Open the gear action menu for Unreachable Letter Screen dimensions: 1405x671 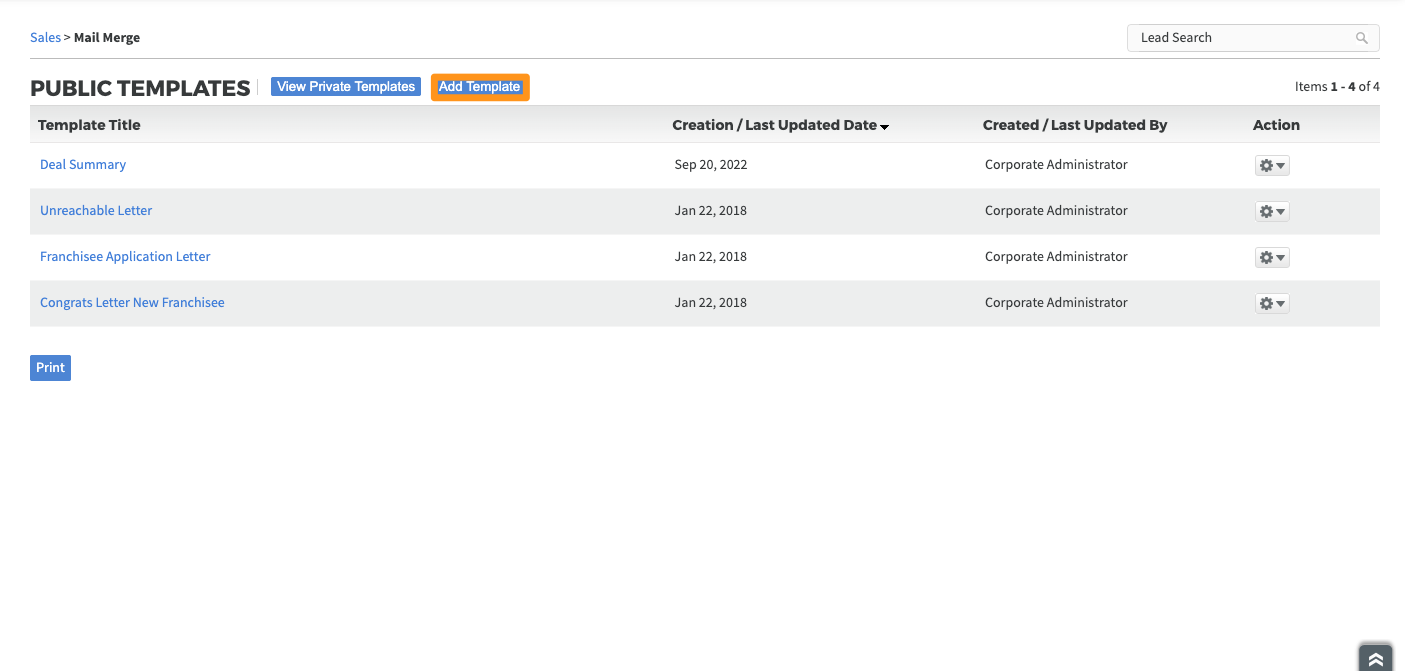[1271, 212]
